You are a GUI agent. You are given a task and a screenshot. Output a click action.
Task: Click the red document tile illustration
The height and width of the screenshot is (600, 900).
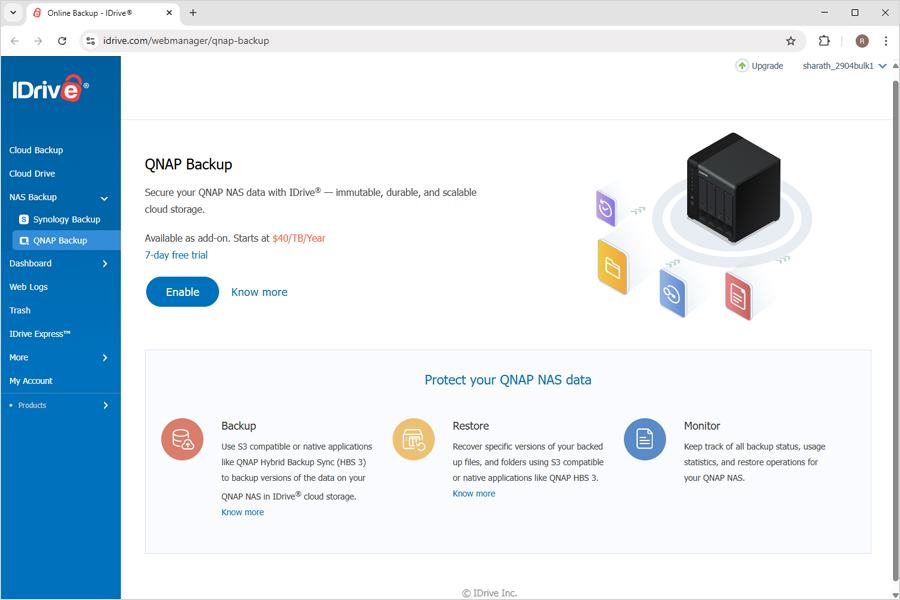pos(738,296)
